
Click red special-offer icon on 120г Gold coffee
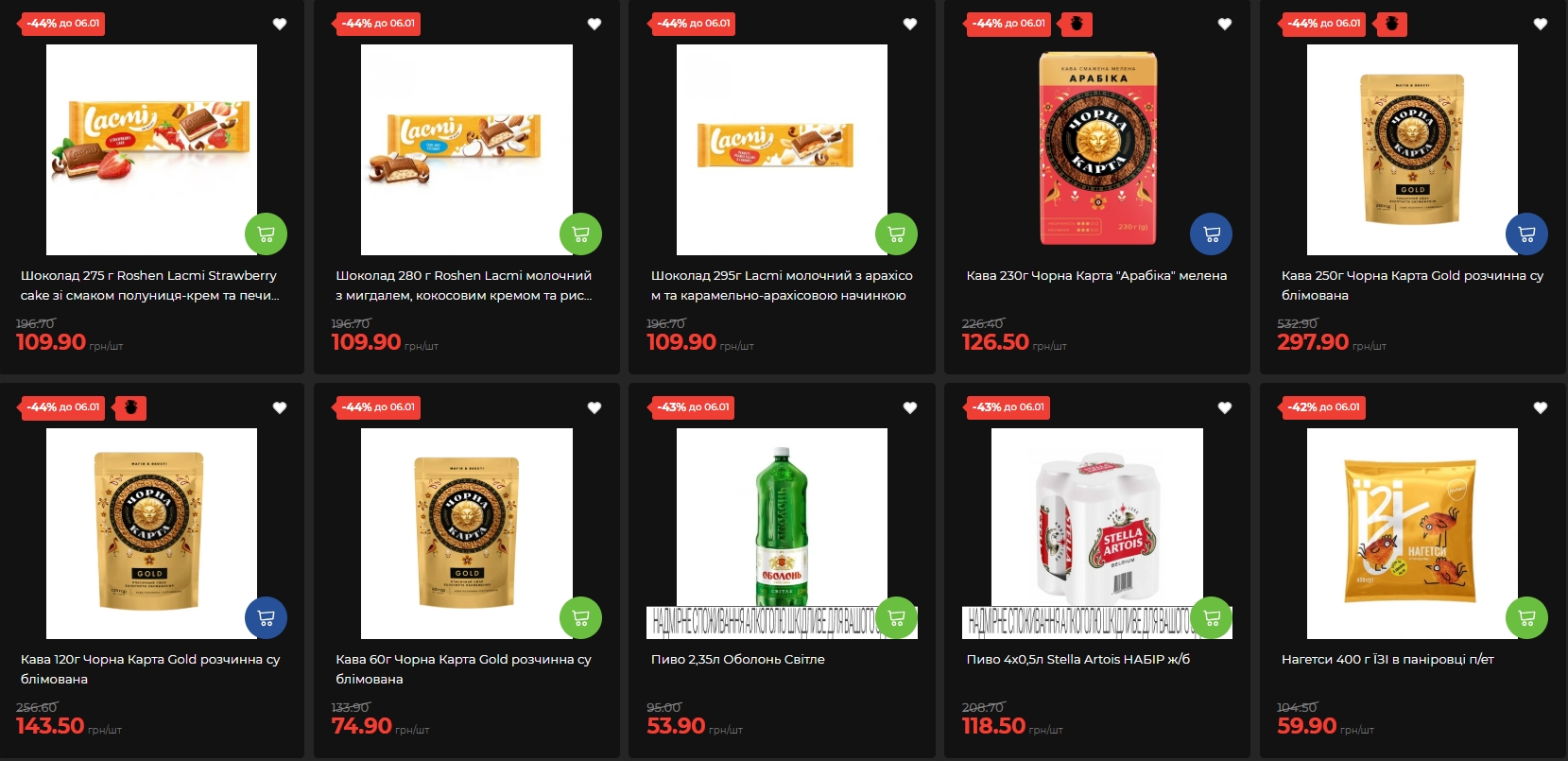coord(130,407)
